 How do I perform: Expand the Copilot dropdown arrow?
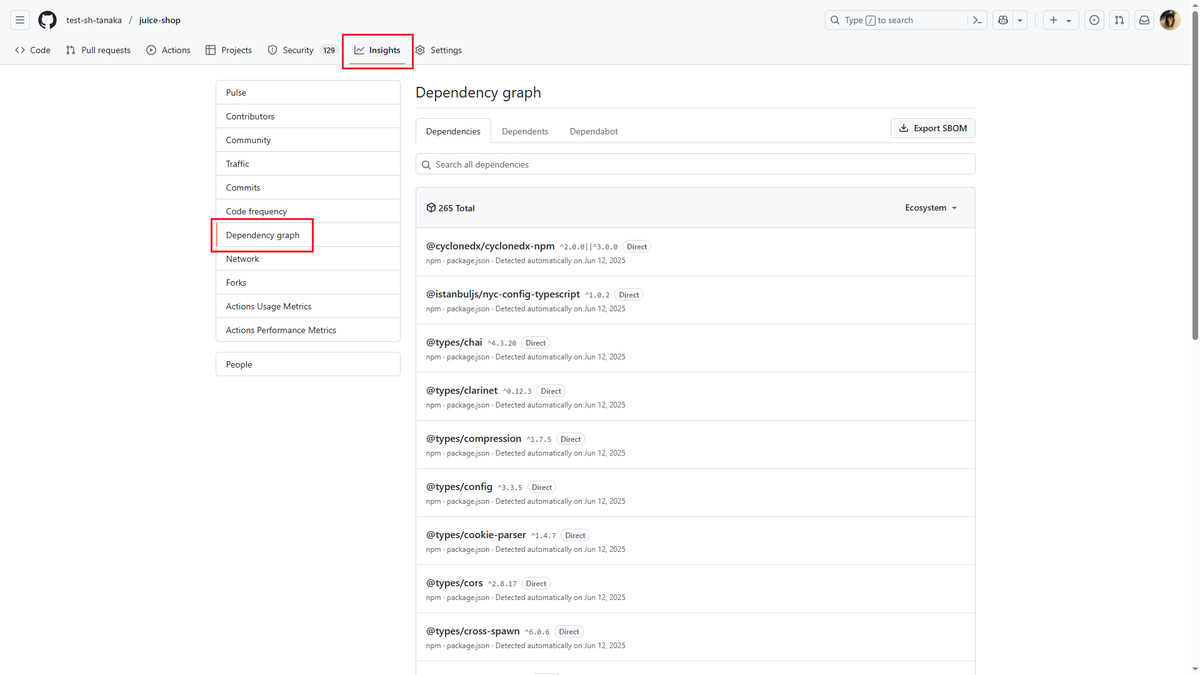point(1020,20)
